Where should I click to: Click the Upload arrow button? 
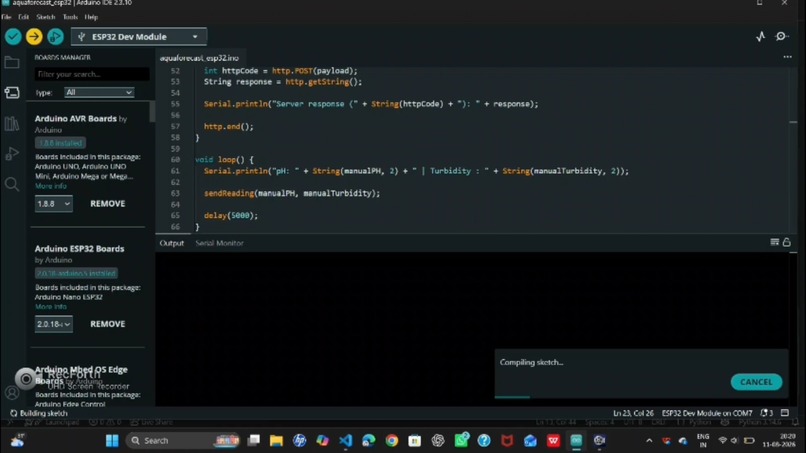pyautogui.click(x=34, y=37)
